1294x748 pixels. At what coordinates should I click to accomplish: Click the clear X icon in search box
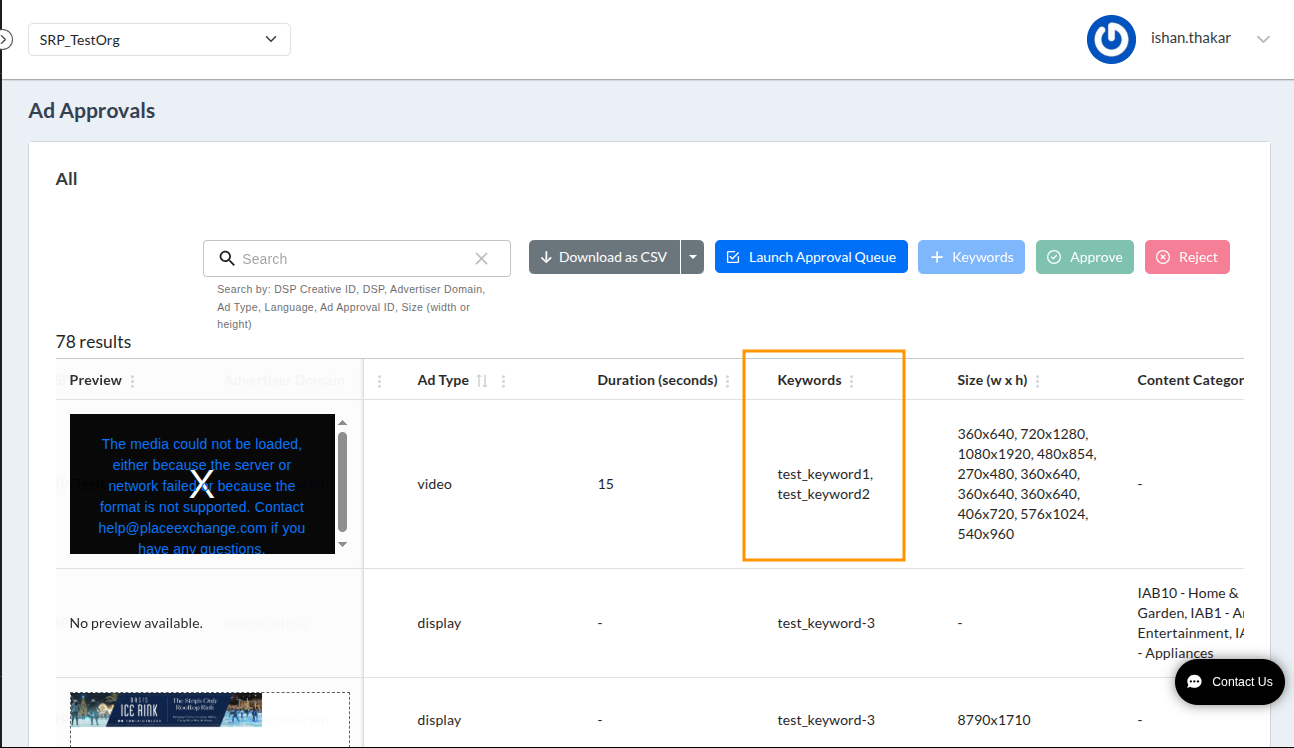point(481,259)
